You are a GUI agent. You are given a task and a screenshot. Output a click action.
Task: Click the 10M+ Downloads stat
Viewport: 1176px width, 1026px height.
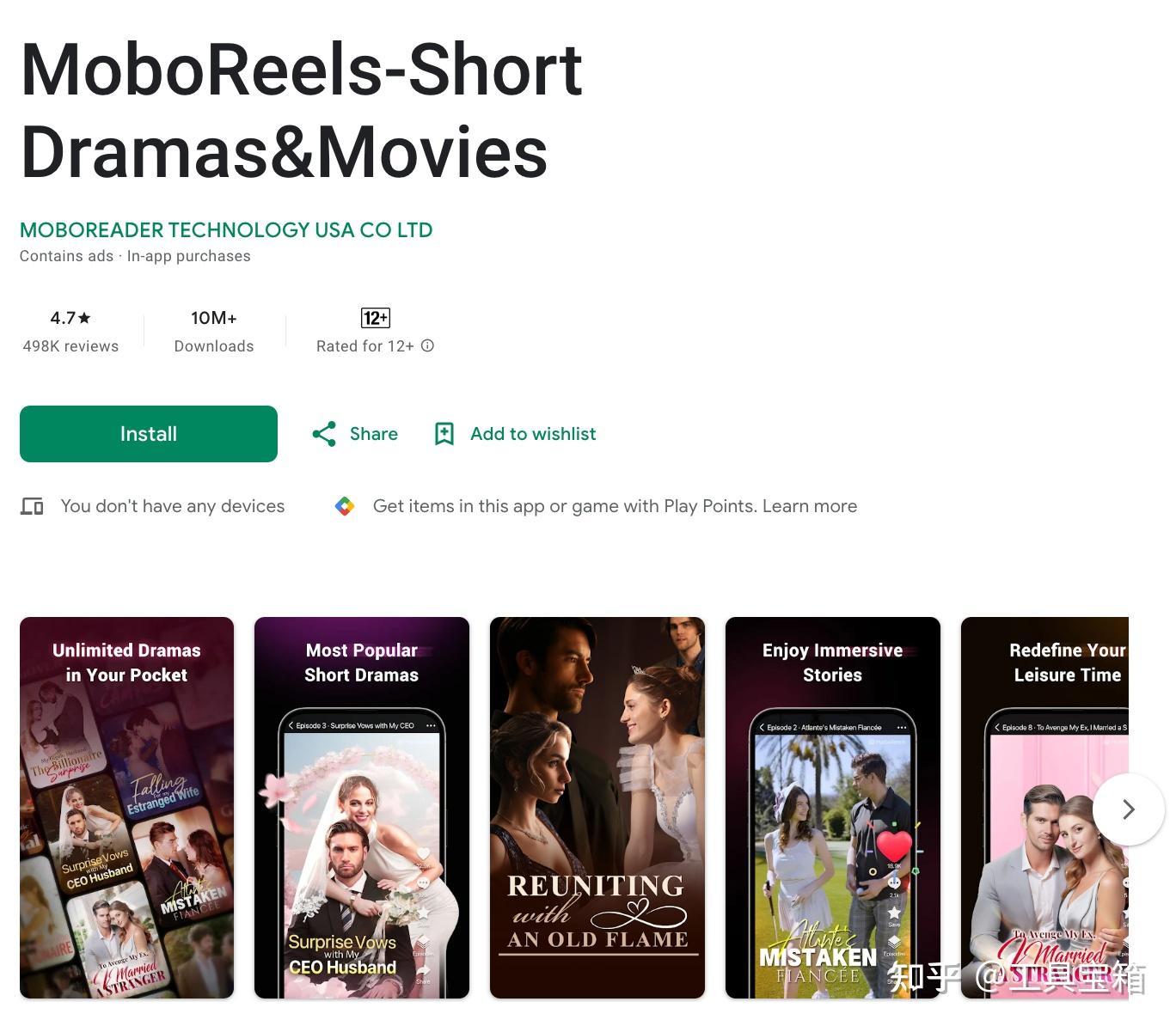click(214, 332)
